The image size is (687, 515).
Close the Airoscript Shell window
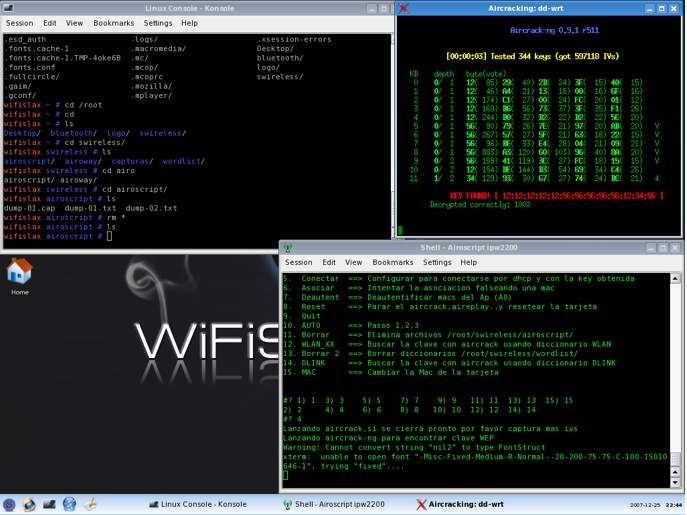point(675,248)
